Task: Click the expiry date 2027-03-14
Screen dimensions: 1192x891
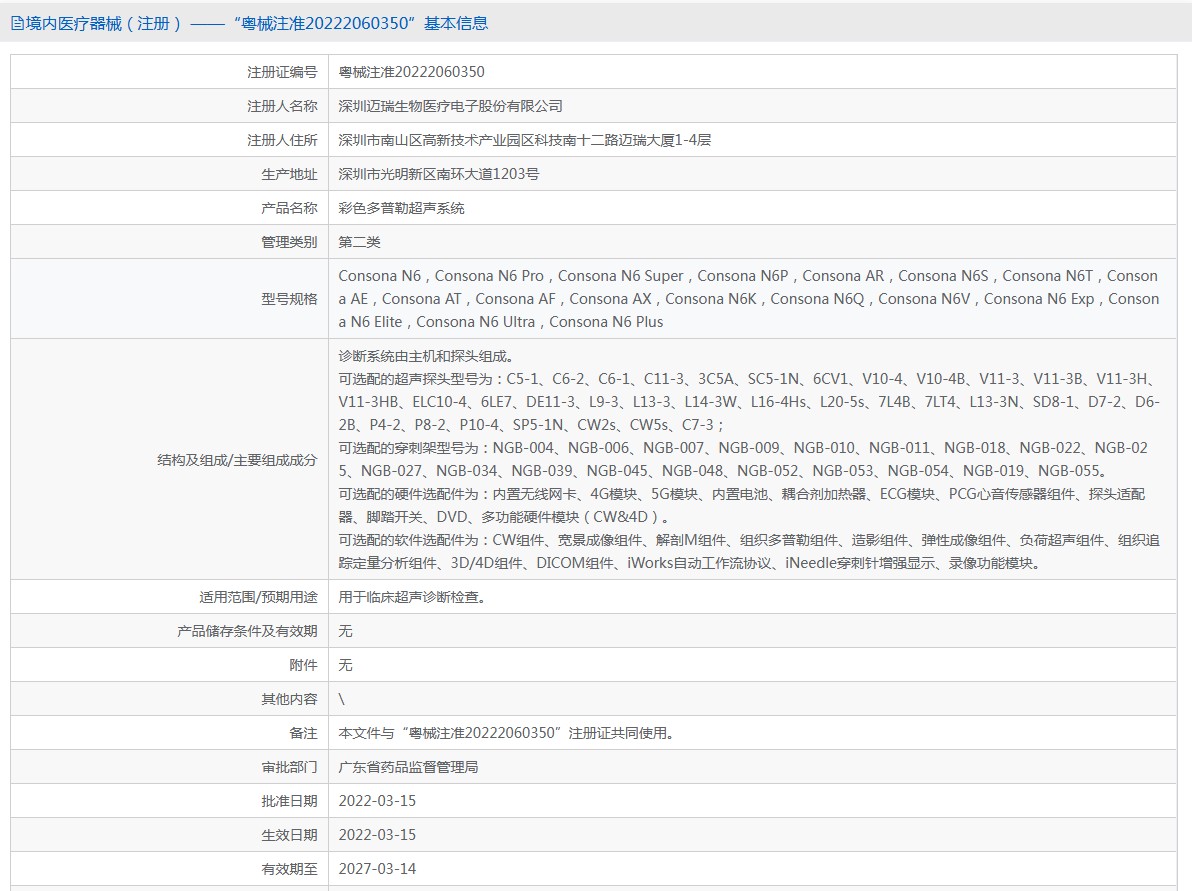Action: [x=377, y=869]
